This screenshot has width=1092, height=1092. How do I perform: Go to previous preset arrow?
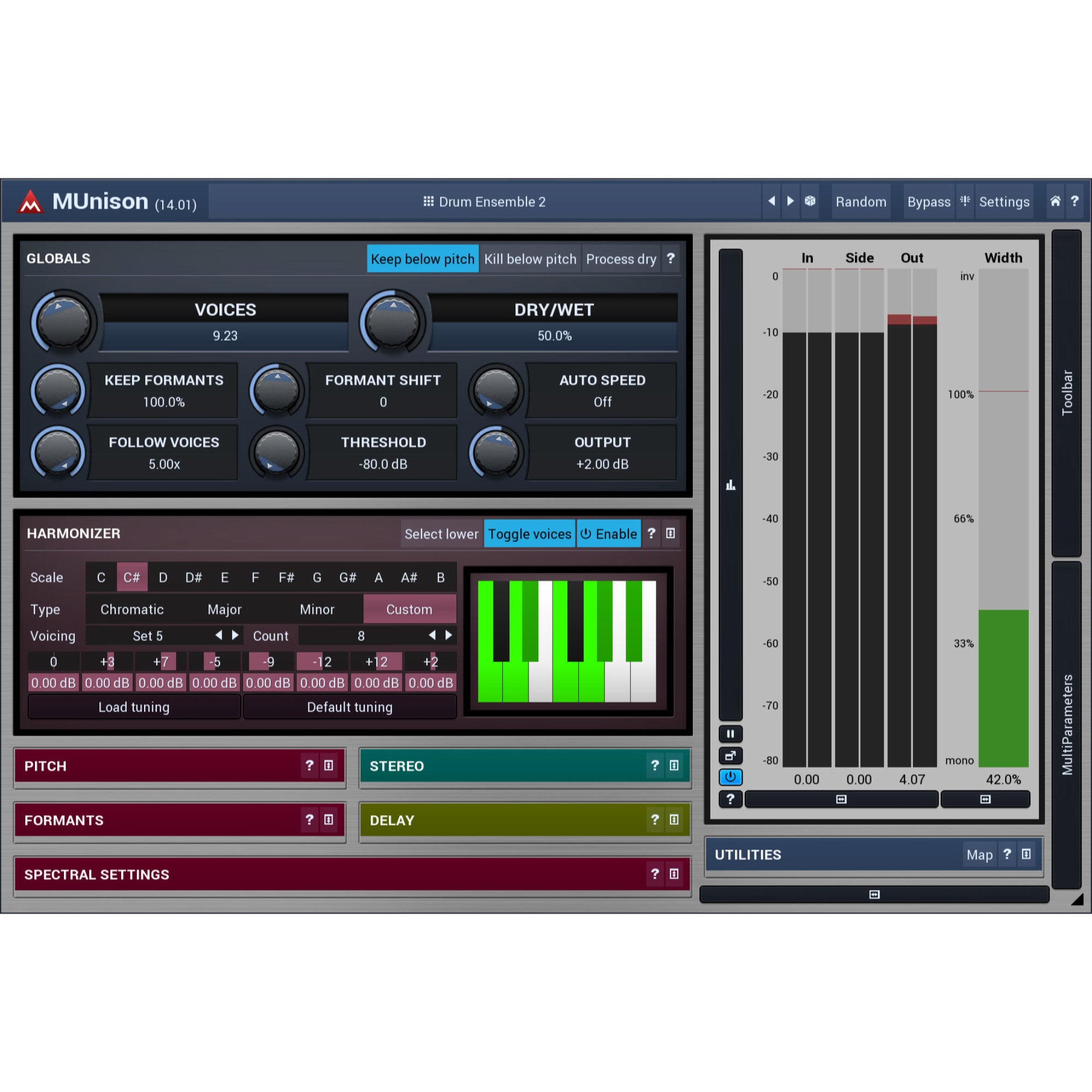point(771,201)
